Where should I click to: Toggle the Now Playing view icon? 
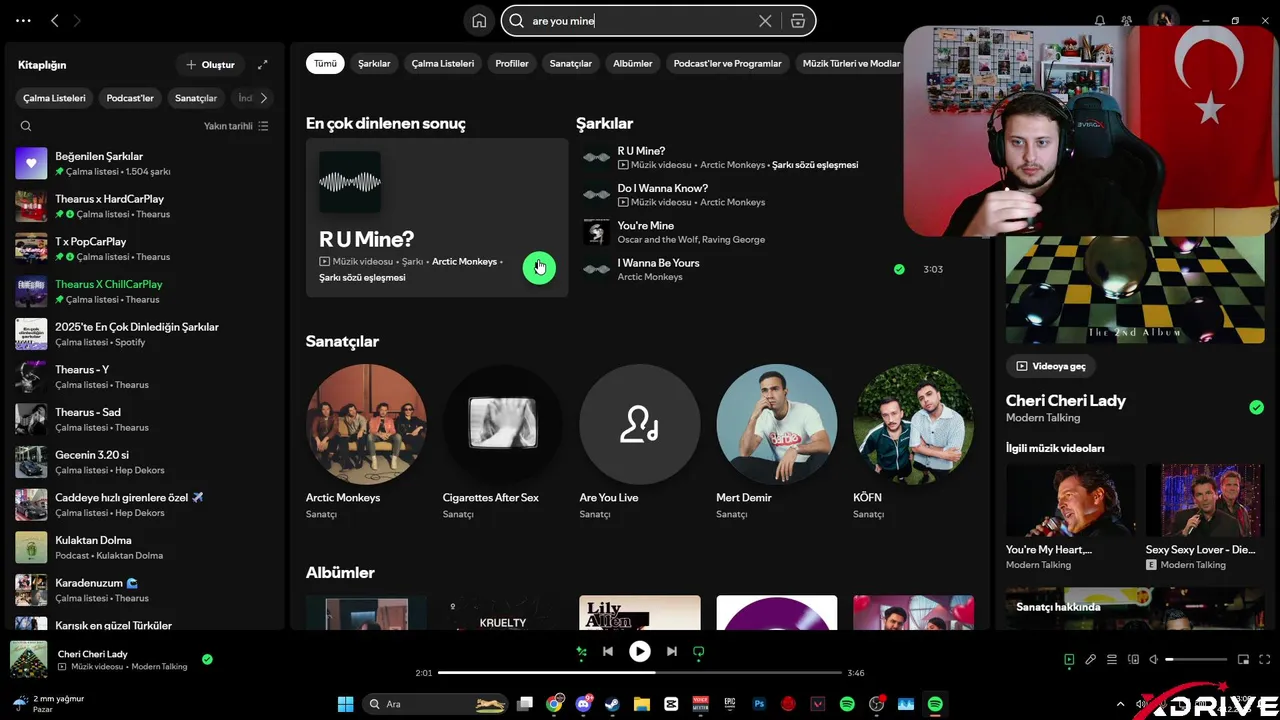[1069, 659]
